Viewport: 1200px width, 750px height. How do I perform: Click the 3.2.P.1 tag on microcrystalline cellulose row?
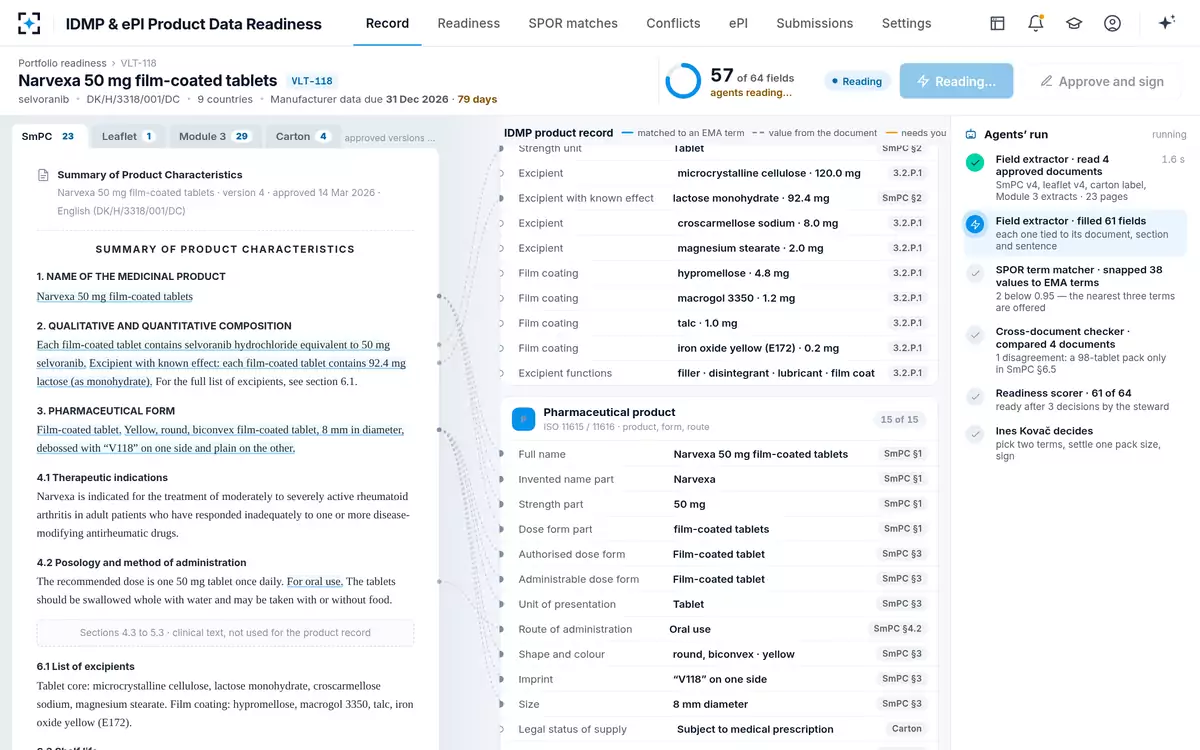(x=908, y=173)
